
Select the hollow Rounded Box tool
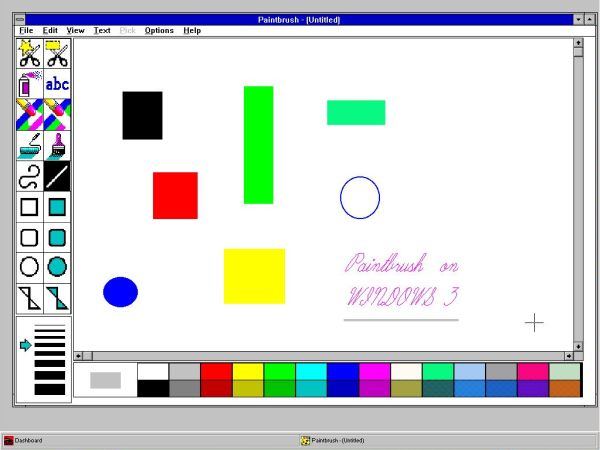(x=30, y=238)
